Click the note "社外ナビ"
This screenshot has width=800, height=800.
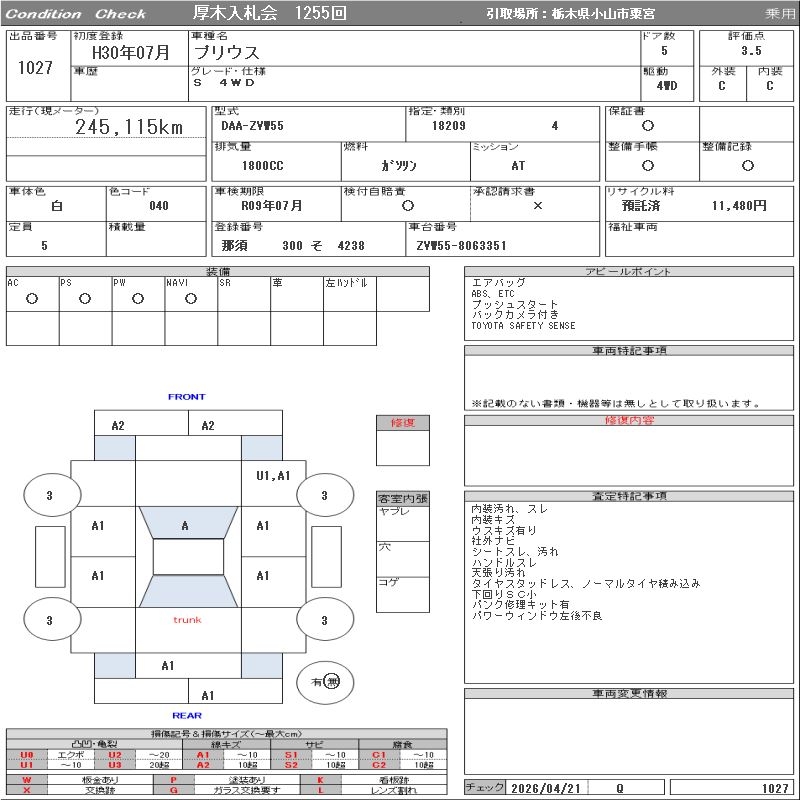pyautogui.click(x=493, y=541)
